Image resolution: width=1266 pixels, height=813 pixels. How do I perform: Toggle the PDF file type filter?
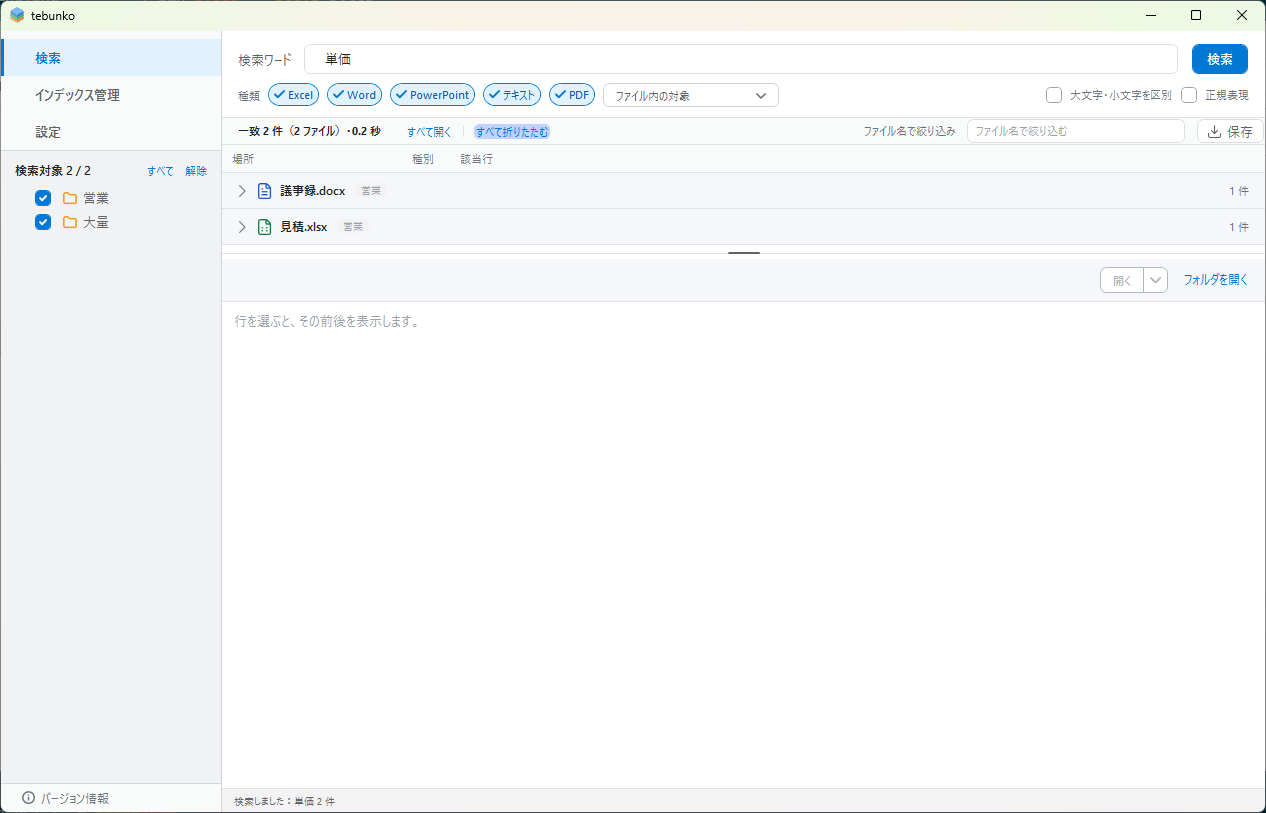pos(572,95)
